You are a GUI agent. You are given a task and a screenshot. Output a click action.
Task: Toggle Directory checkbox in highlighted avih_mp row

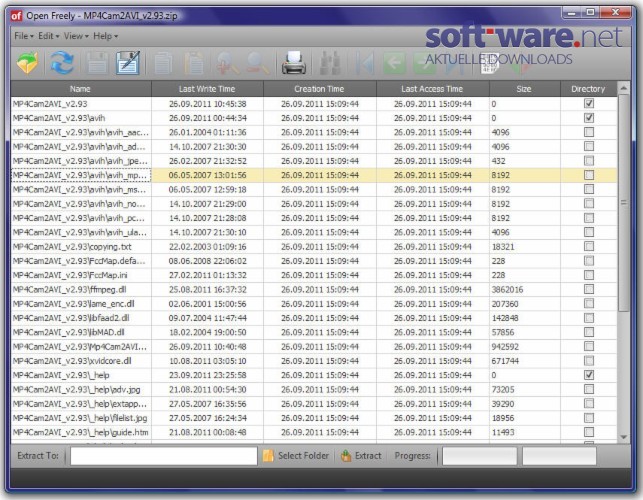pyautogui.click(x=589, y=175)
